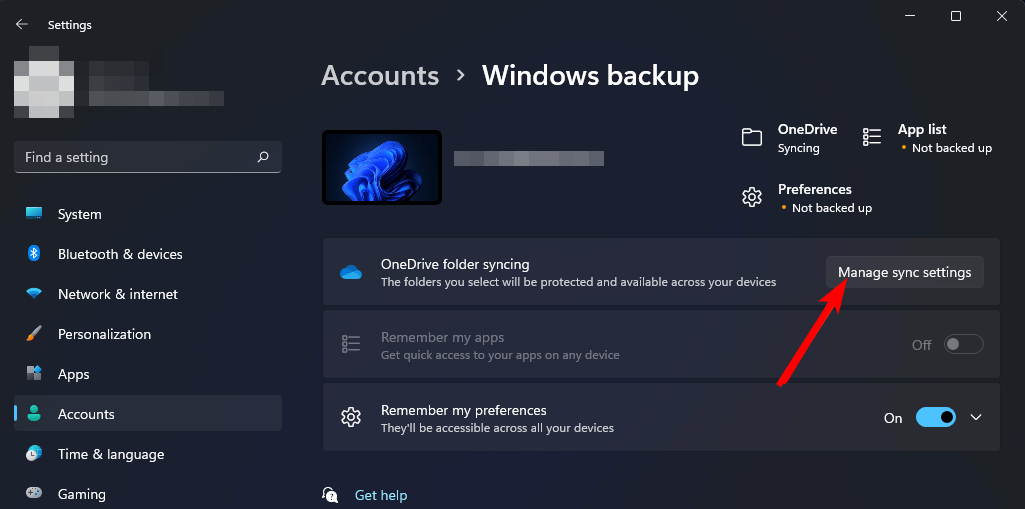Click the Remember my preferences gear icon

click(x=351, y=417)
